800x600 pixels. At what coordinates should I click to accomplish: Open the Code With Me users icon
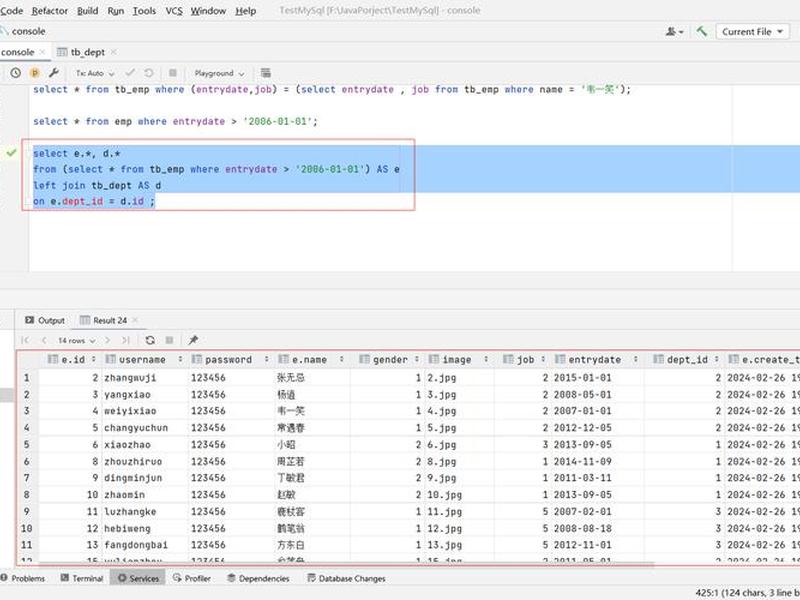pos(673,32)
